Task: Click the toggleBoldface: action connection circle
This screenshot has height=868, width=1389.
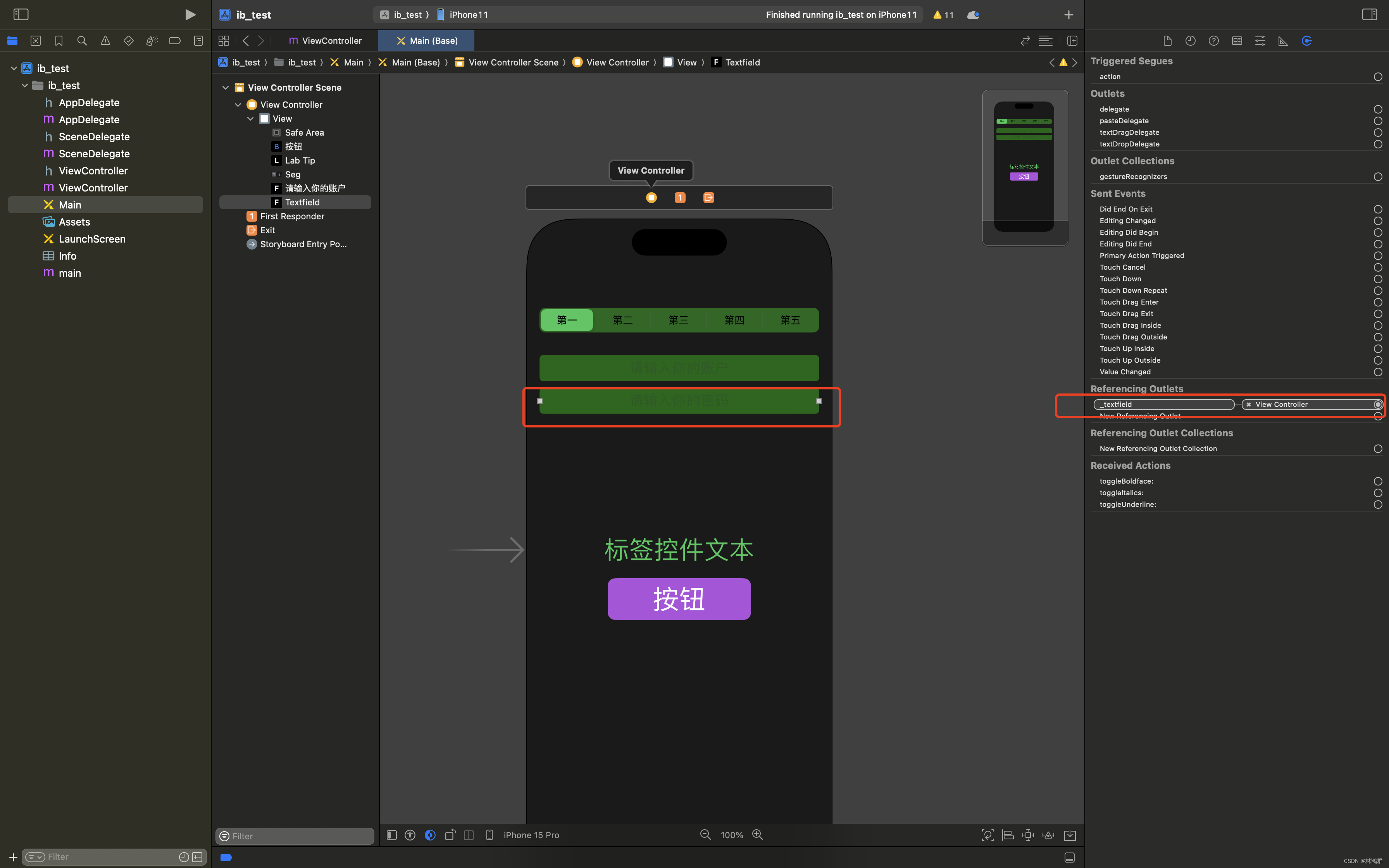Action: point(1377,481)
